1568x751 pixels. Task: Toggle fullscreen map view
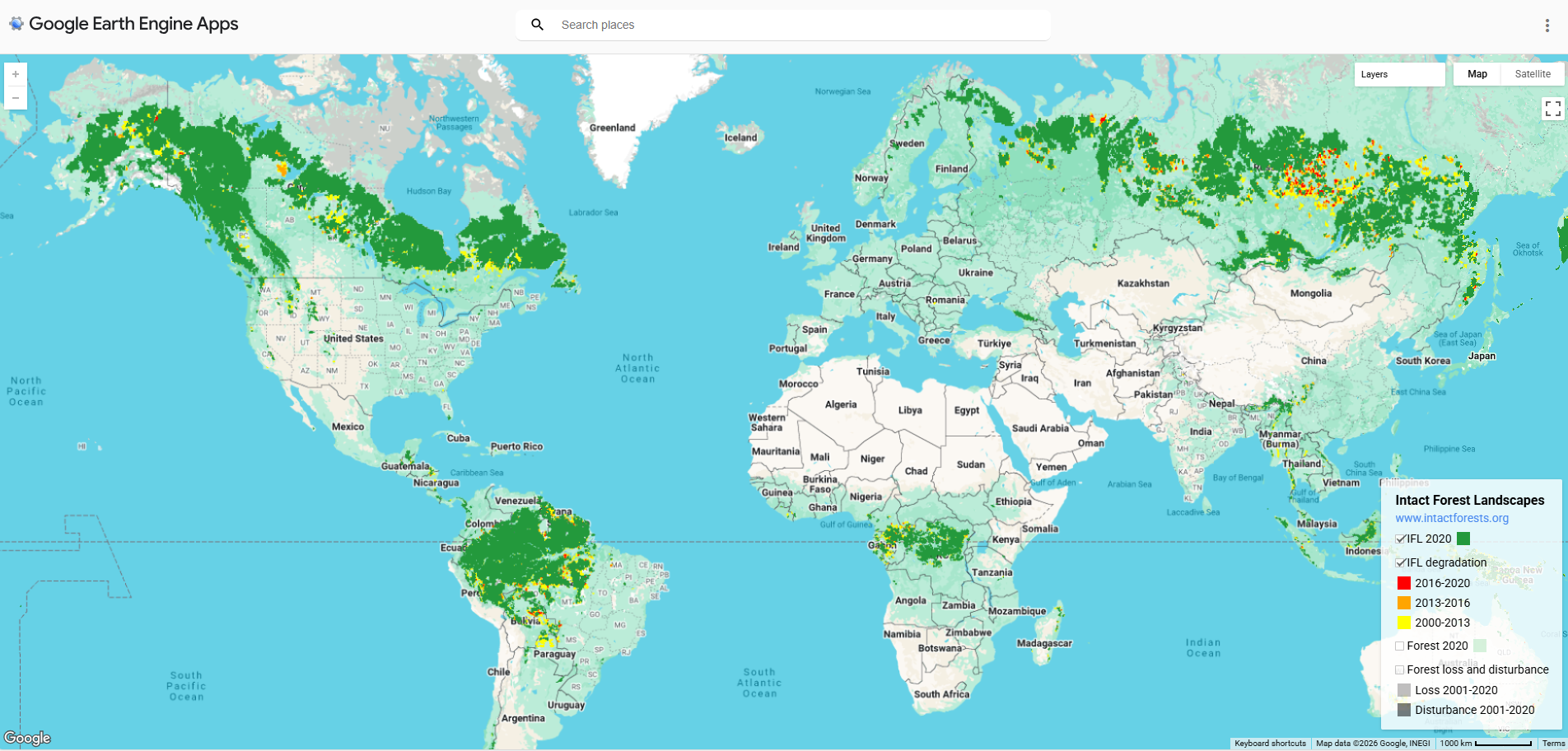[1552, 109]
